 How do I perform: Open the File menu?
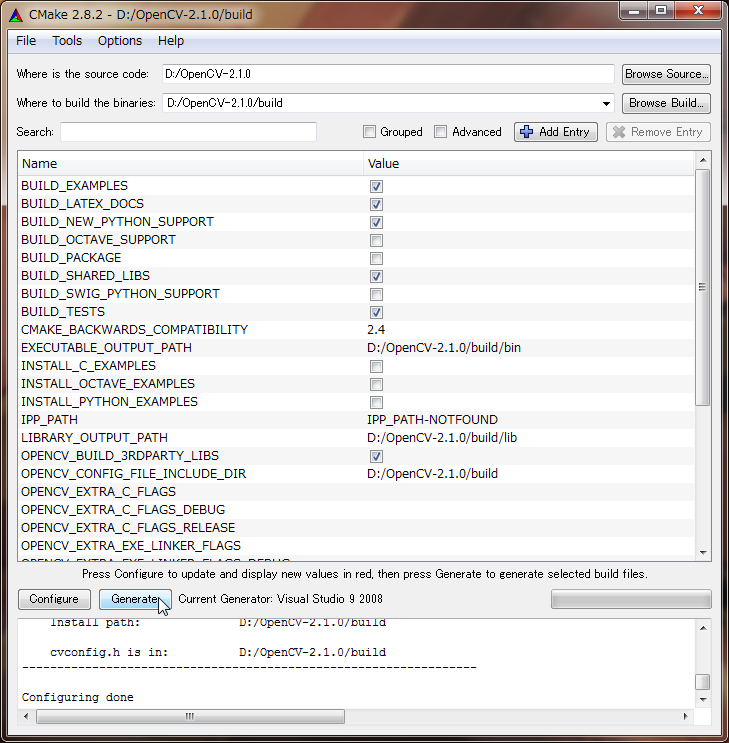coord(26,41)
